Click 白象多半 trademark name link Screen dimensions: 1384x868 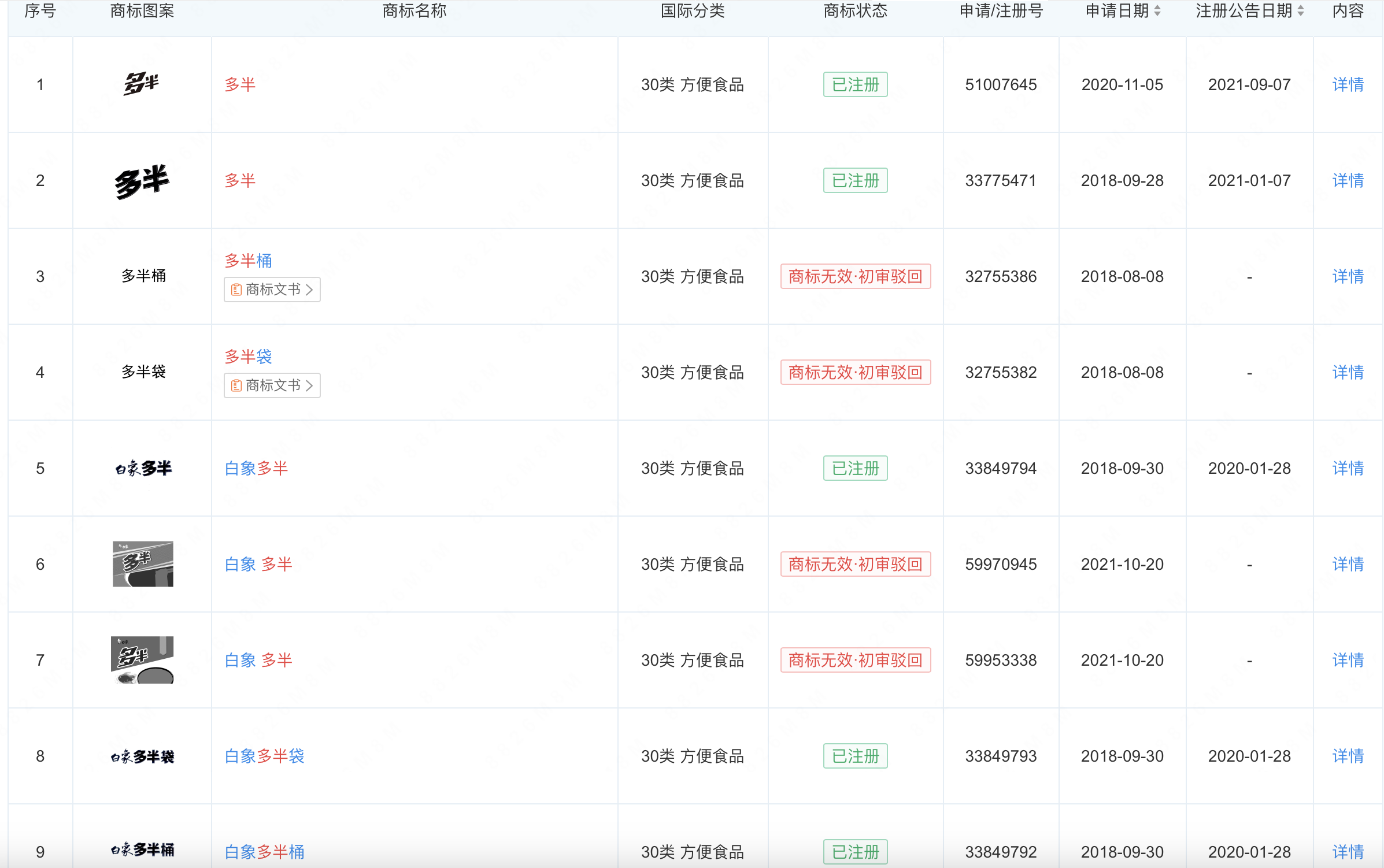(x=256, y=469)
